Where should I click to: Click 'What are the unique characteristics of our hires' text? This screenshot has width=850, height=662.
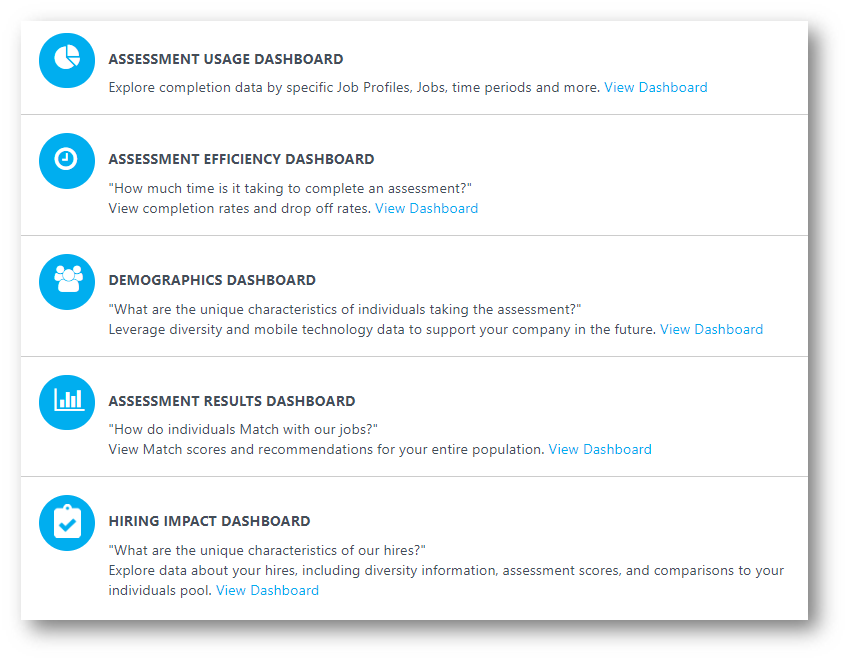pos(267,550)
